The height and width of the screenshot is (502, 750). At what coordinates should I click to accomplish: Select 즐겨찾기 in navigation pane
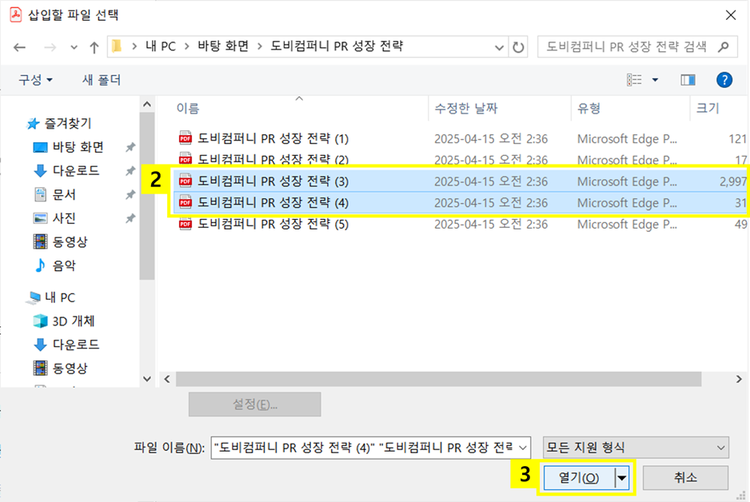pos(59,123)
